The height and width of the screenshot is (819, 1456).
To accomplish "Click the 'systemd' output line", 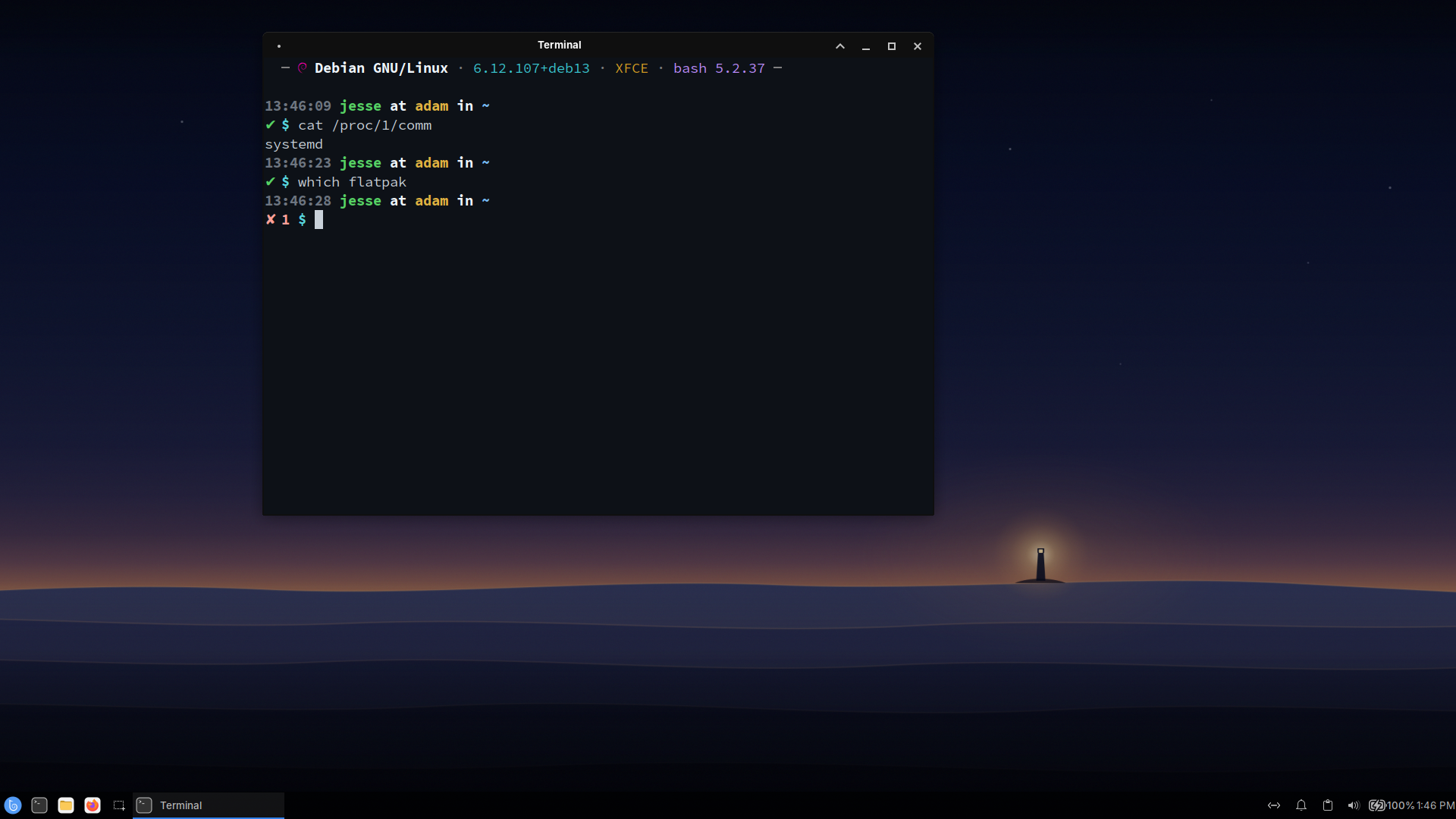I will tap(293, 144).
